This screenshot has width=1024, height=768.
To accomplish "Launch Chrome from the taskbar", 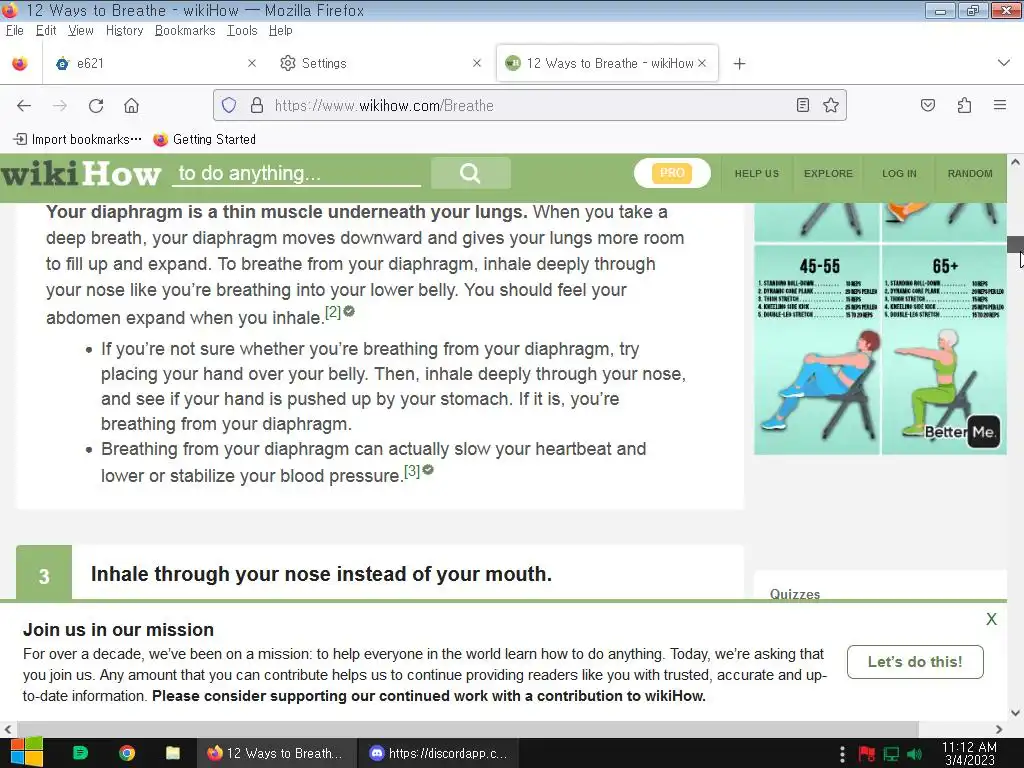I will [127, 753].
